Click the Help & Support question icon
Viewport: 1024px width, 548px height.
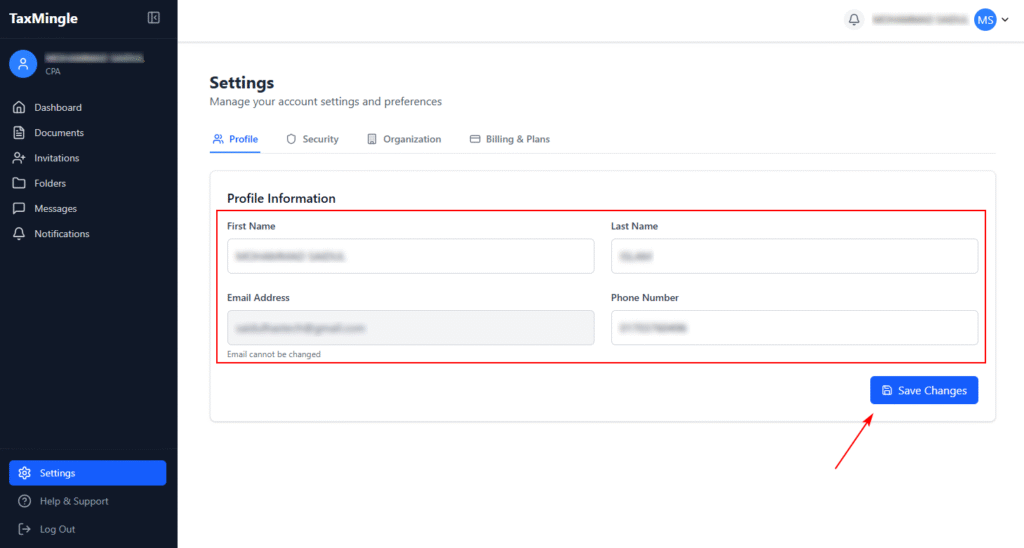(x=25, y=501)
